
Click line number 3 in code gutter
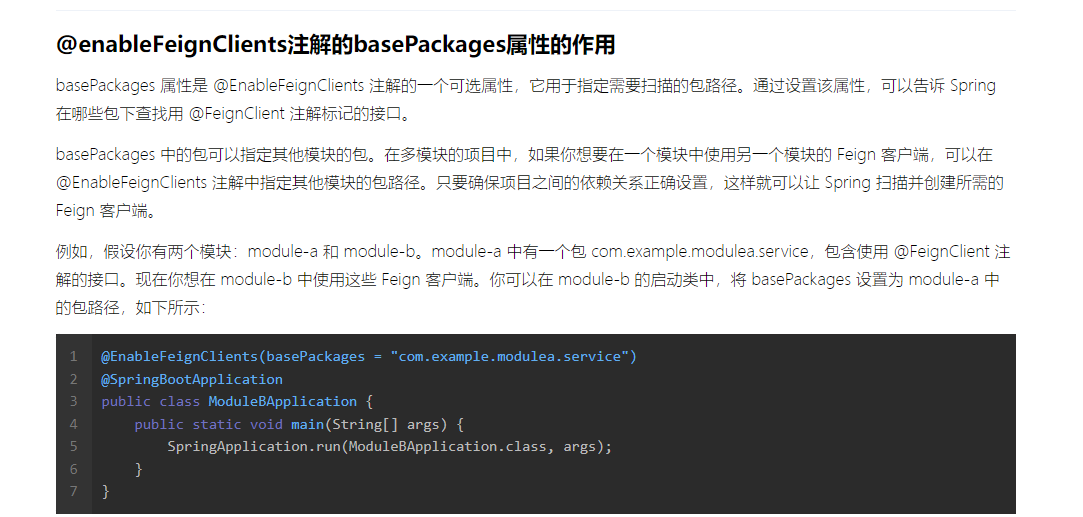click(73, 401)
